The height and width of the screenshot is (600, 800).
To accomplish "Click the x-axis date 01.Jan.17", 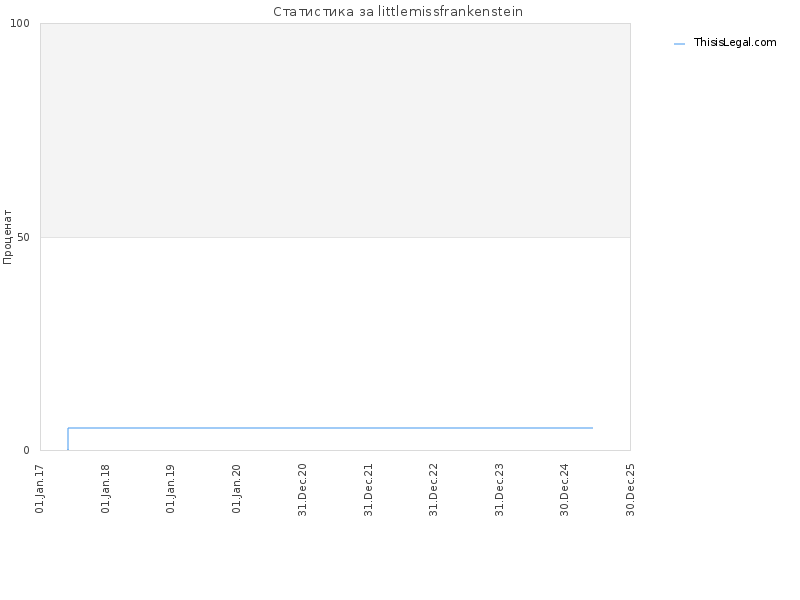I will pyautogui.click(x=40, y=489).
